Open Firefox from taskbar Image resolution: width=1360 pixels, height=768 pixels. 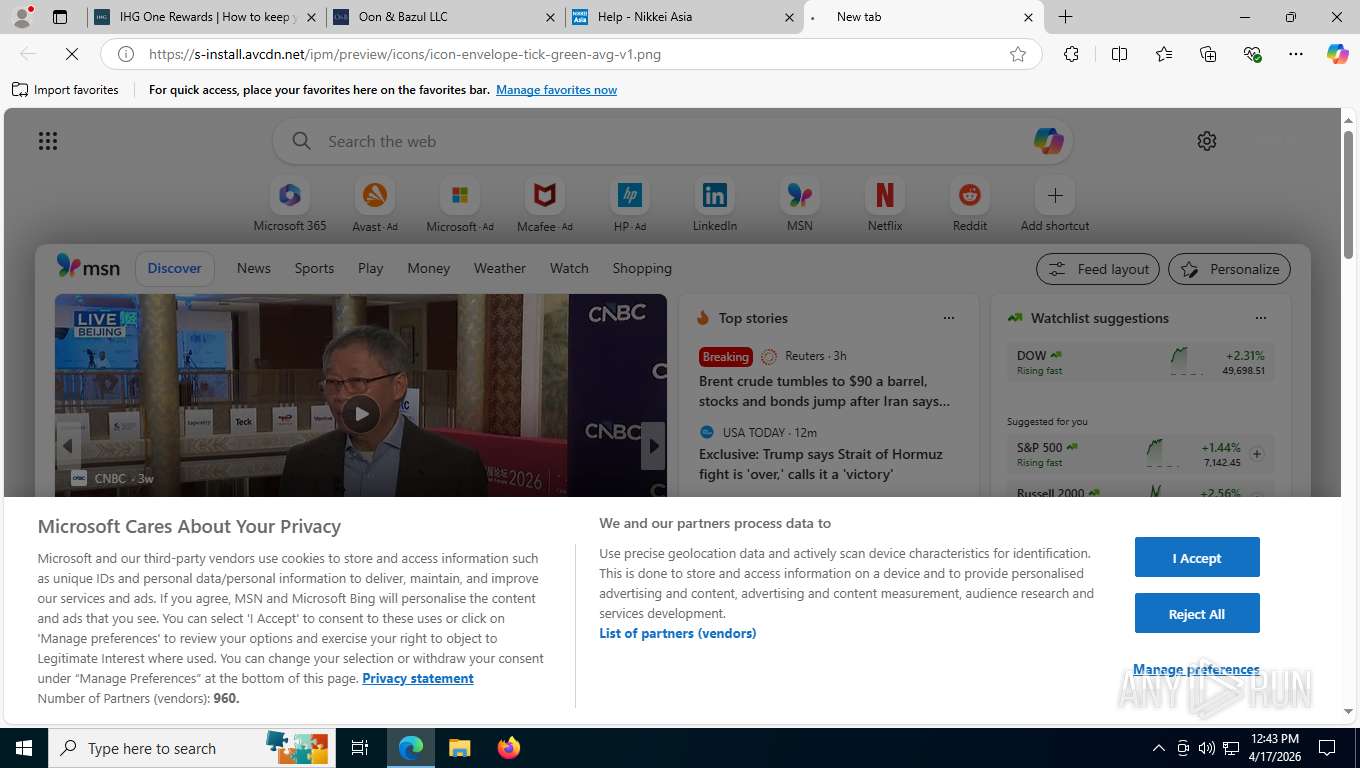click(509, 748)
